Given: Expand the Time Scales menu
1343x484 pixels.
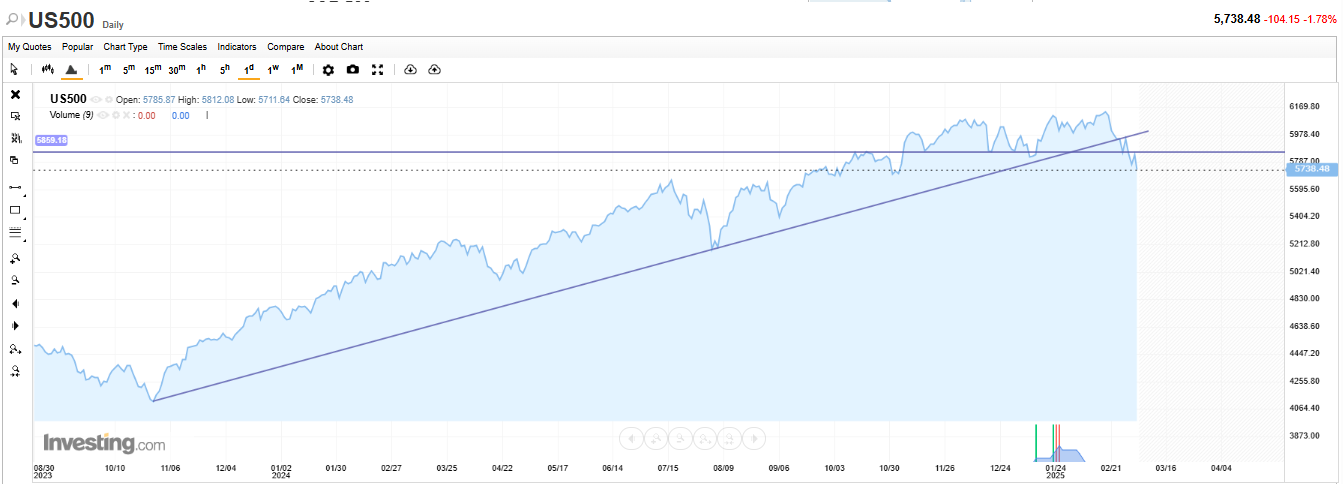Looking at the screenshot, I should [182, 47].
